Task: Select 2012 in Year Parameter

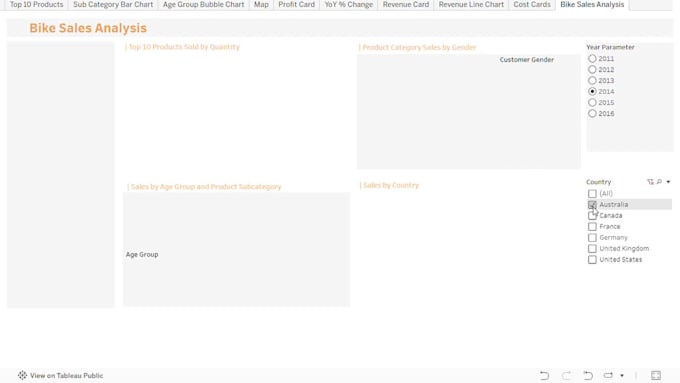Action: click(592, 69)
